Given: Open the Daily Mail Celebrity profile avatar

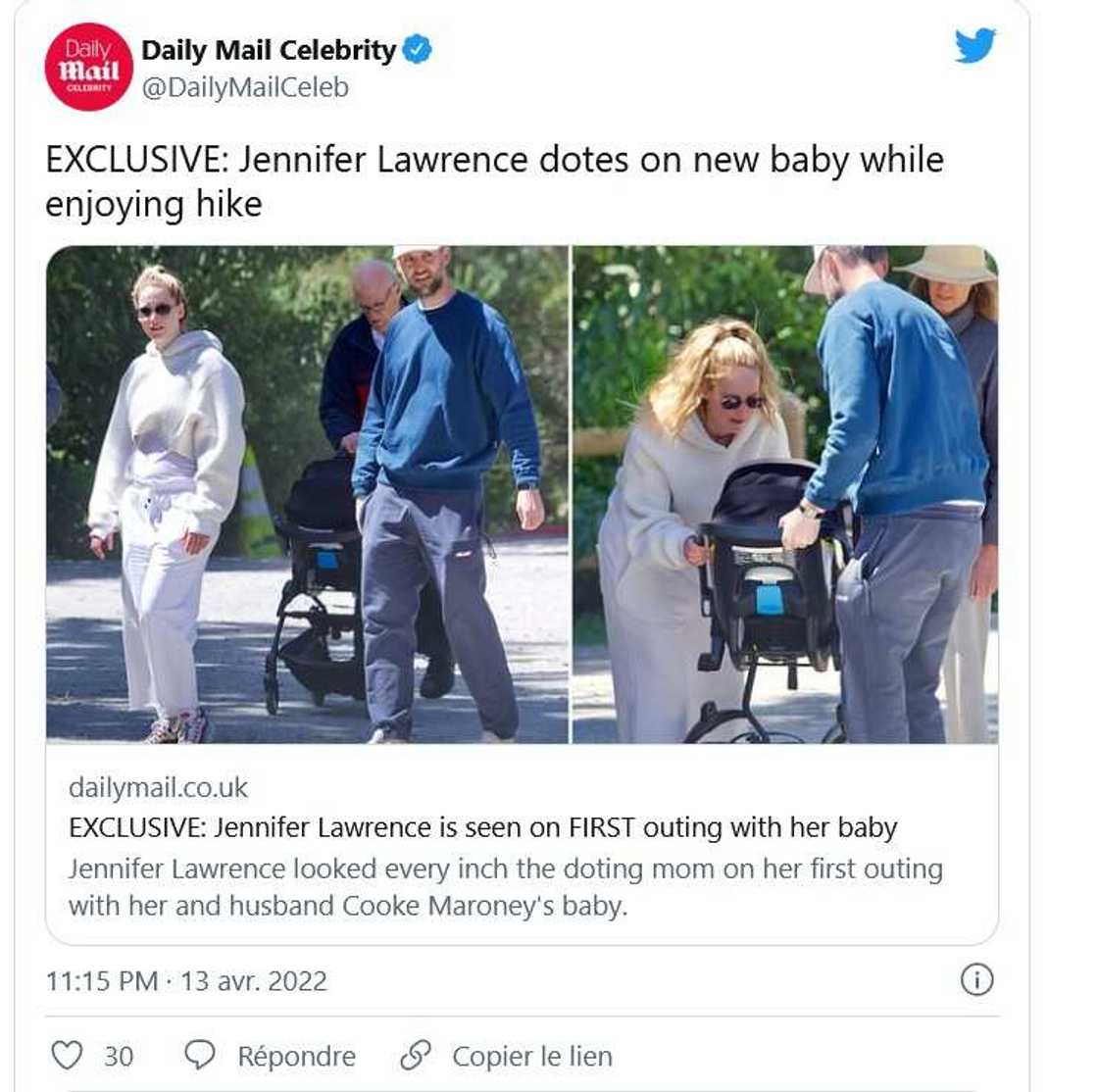Looking at the screenshot, I should pyautogui.click(x=89, y=68).
